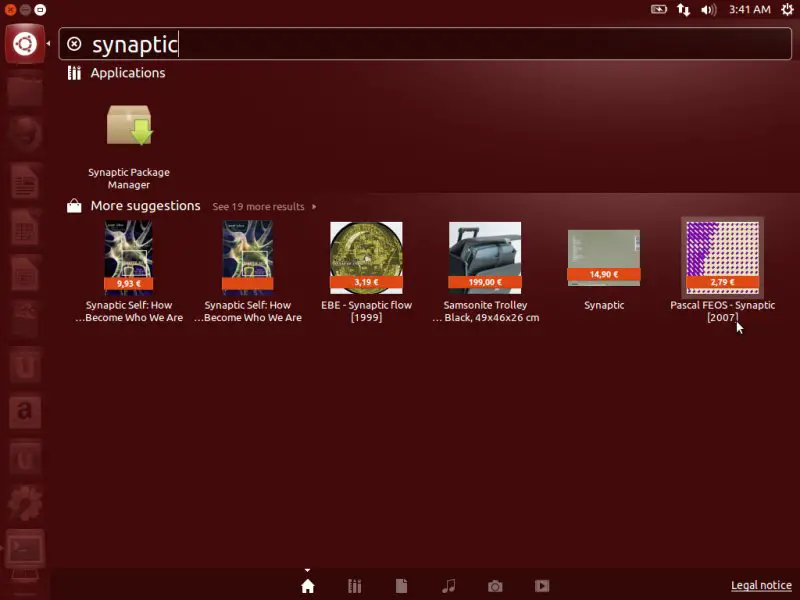Open Amazon launcher icon

(x=24, y=411)
